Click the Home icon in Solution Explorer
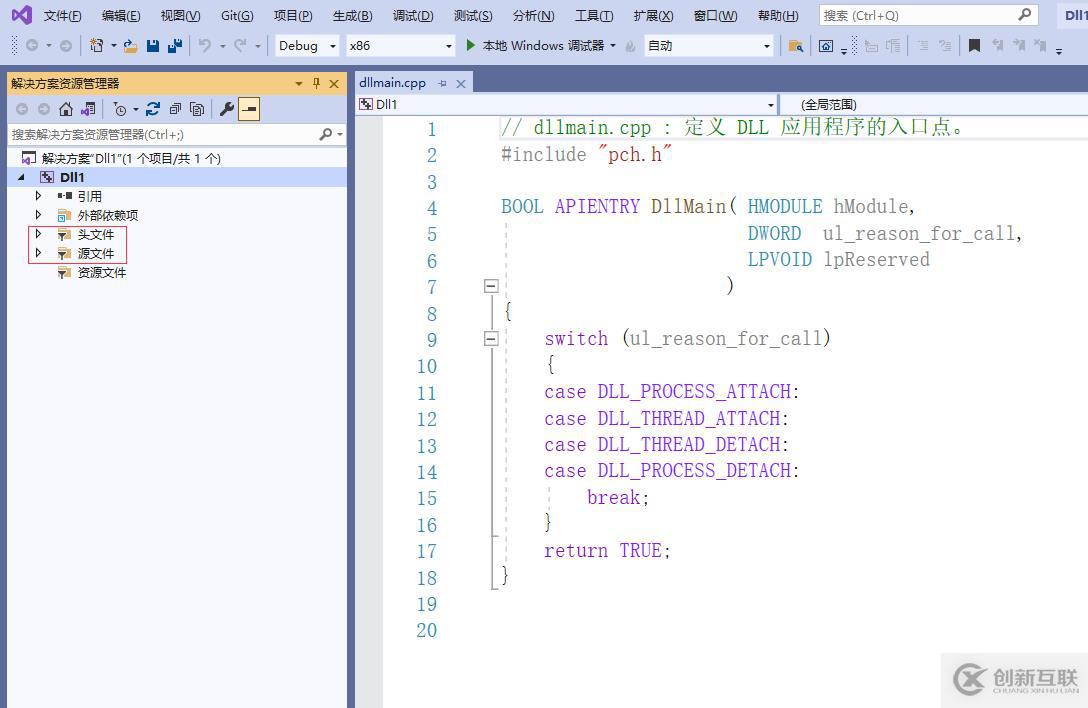Image resolution: width=1088 pixels, height=708 pixels. tap(66, 109)
